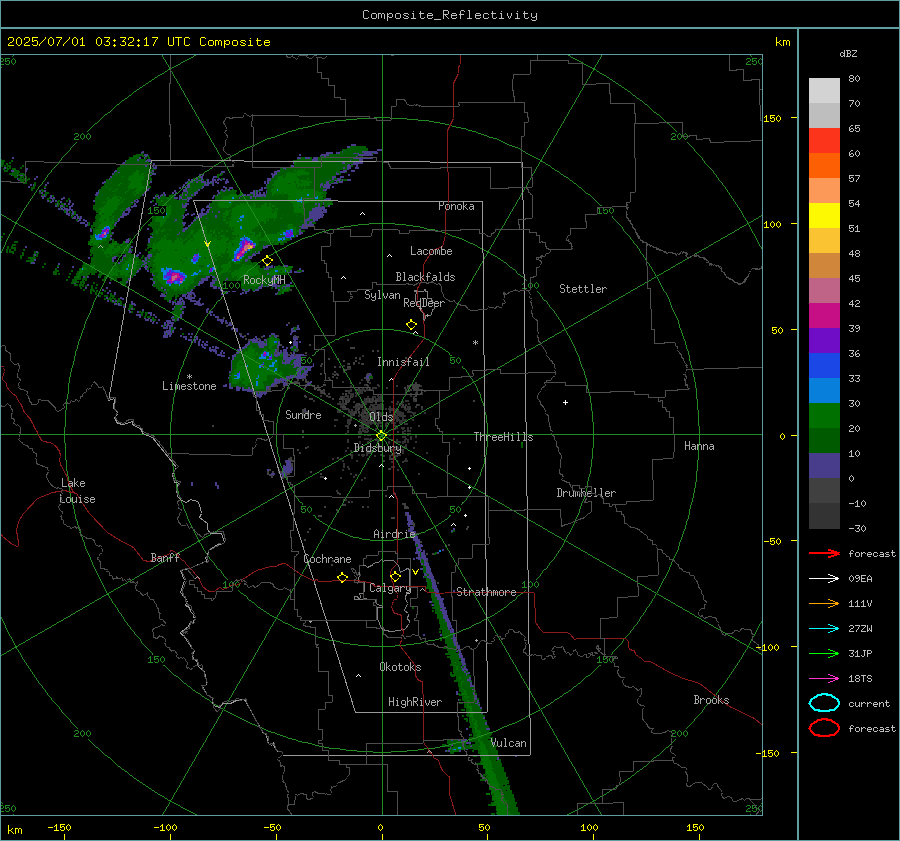Click the 'ThreeHills' city label
The height and width of the screenshot is (841, 900).
click(503, 437)
